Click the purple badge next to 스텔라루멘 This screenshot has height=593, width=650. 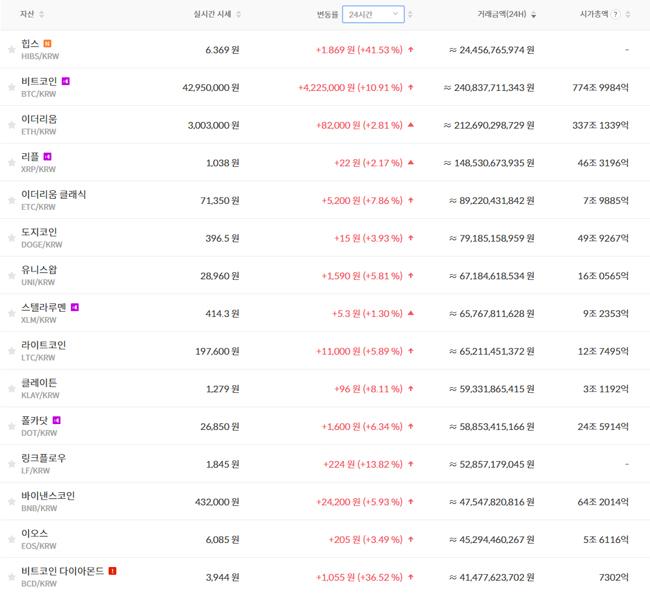75,307
